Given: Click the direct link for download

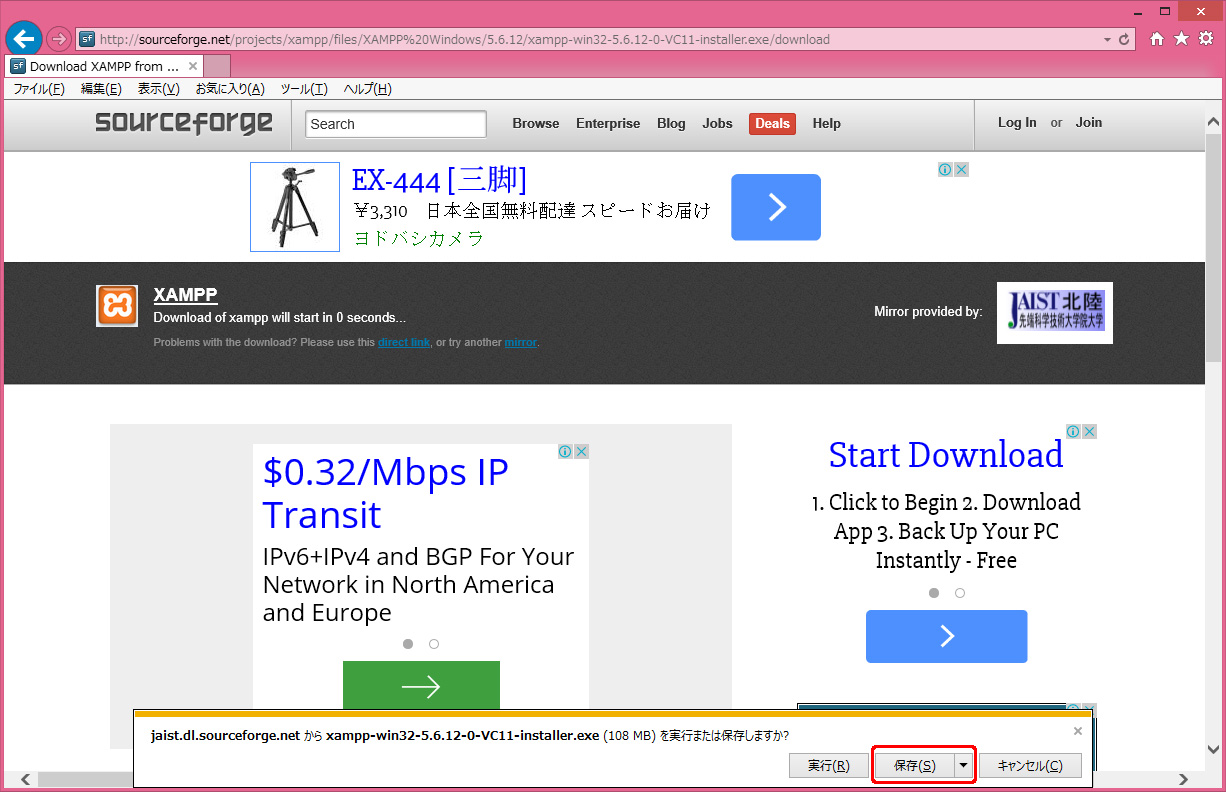Looking at the screenshot, I should coord(404,342).
